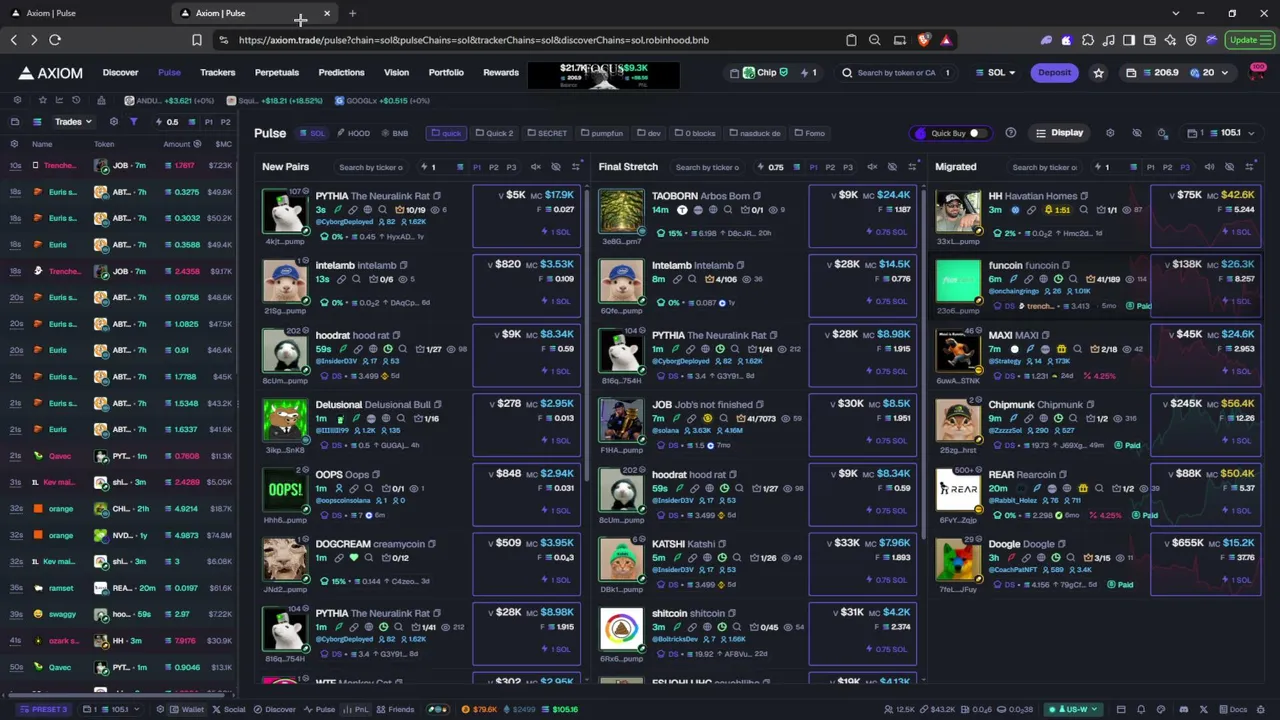The width and height of the screenshot is (1280, 720).
Task: Open filter sliders icon in New Pairs column
Action: click(576, 167)
